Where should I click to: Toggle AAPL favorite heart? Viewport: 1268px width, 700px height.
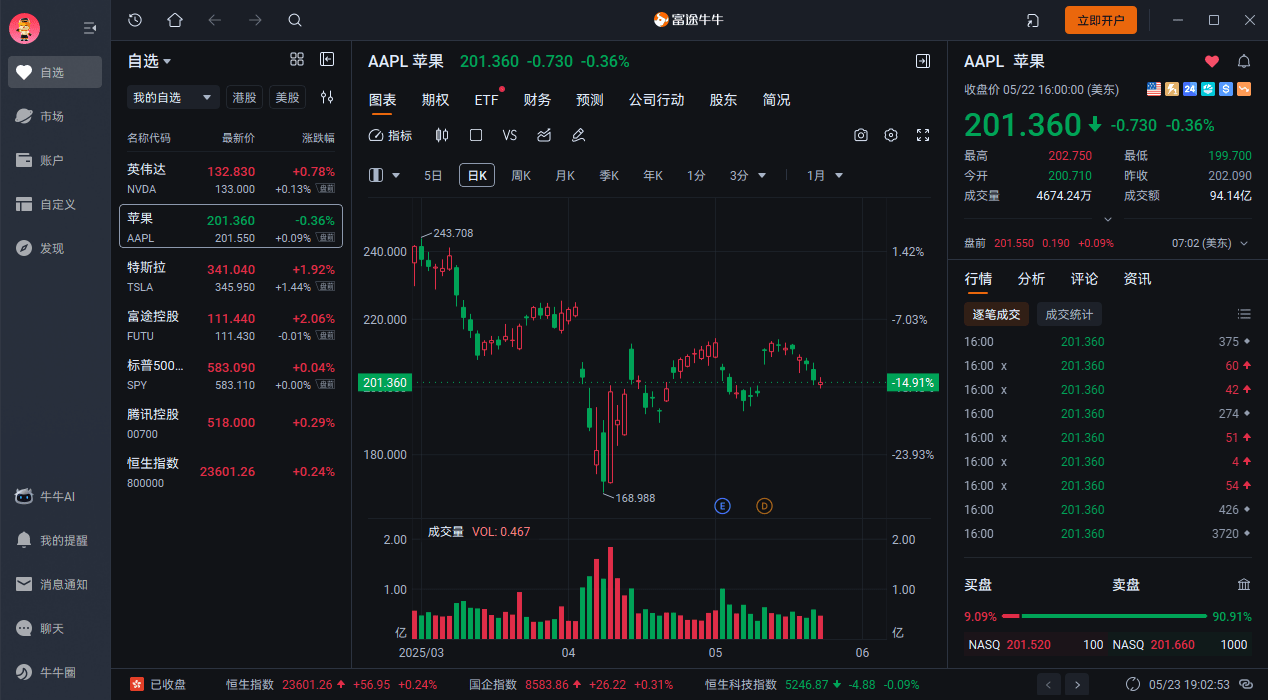(1212, 61)
